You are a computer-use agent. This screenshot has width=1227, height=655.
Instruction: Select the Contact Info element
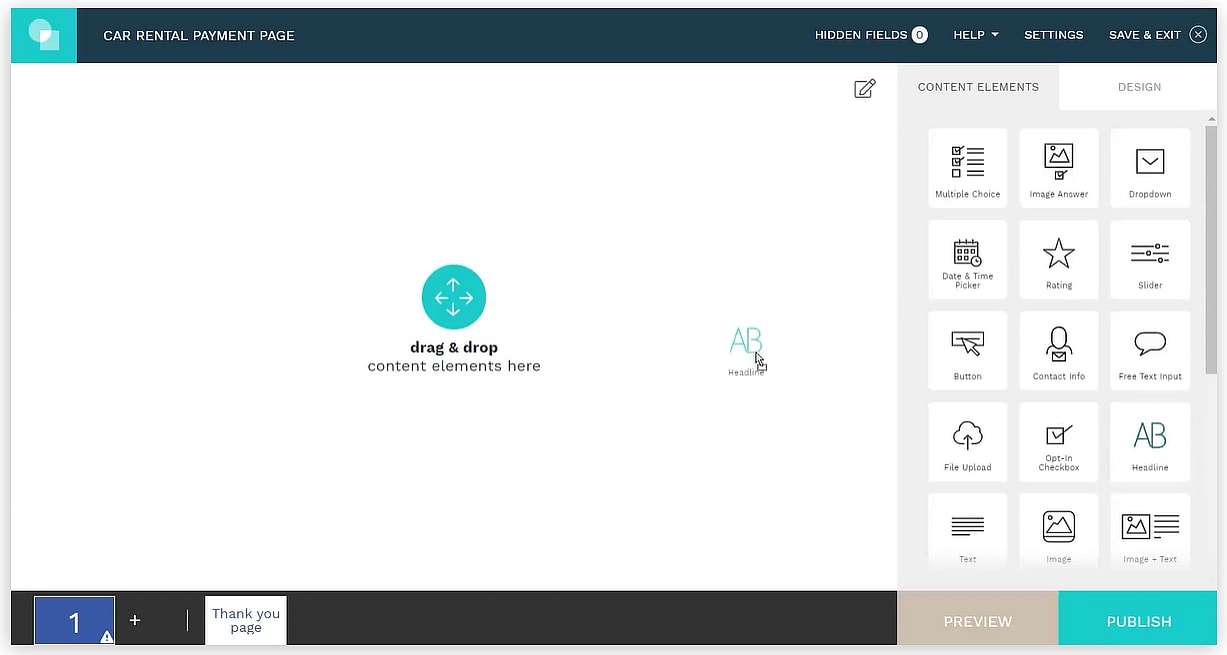tap(1058, 350)
